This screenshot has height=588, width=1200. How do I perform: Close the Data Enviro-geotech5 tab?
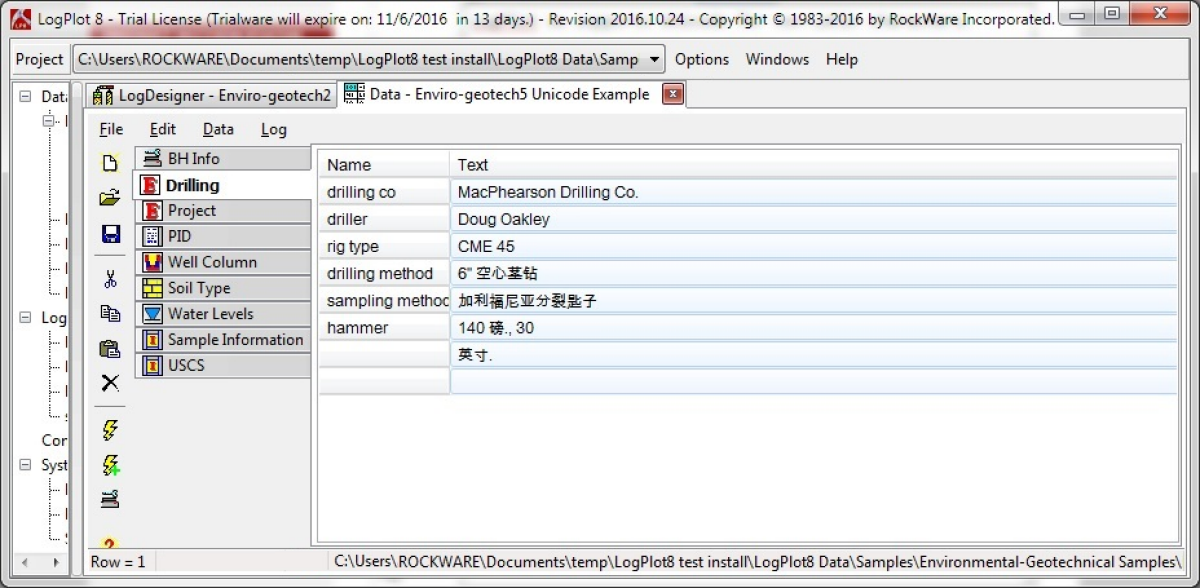[x=673, y=95]
